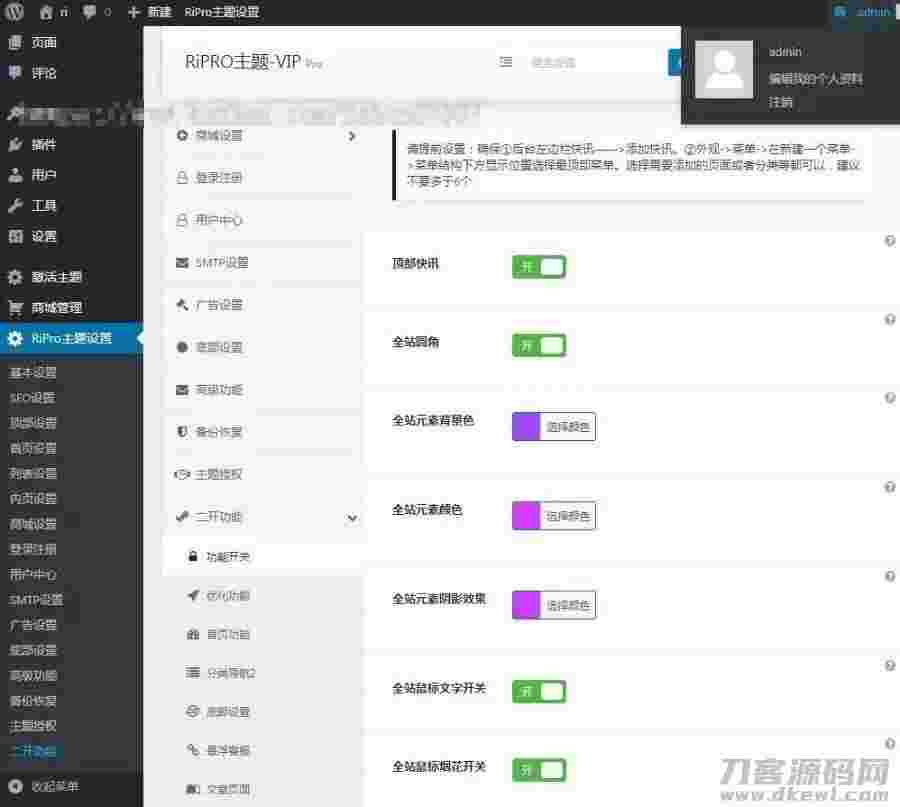
Task: Click the home icon for site ri
Action: click(x=46, y=12)
